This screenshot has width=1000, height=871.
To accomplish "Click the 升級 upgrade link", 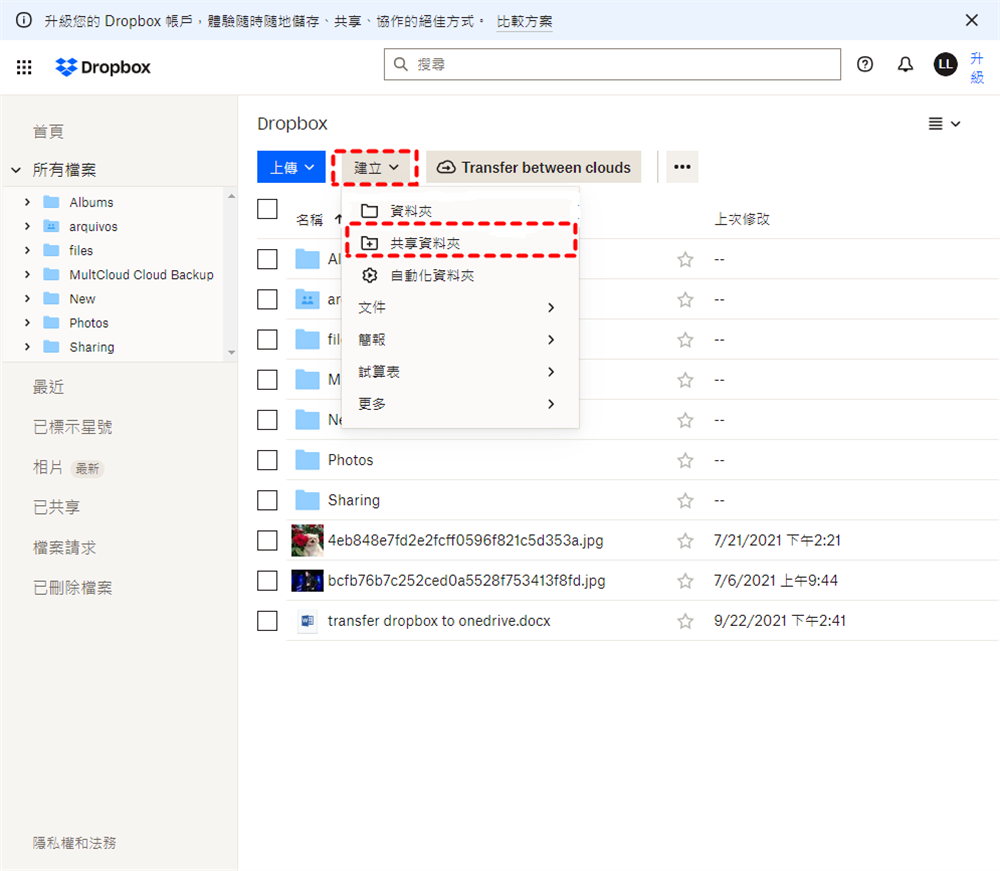I will pos(977,68).
